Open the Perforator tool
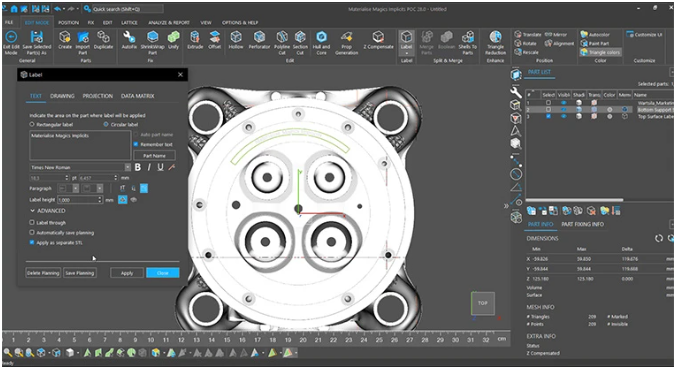Viewport: 676px width, 369px height. [259, 37]
